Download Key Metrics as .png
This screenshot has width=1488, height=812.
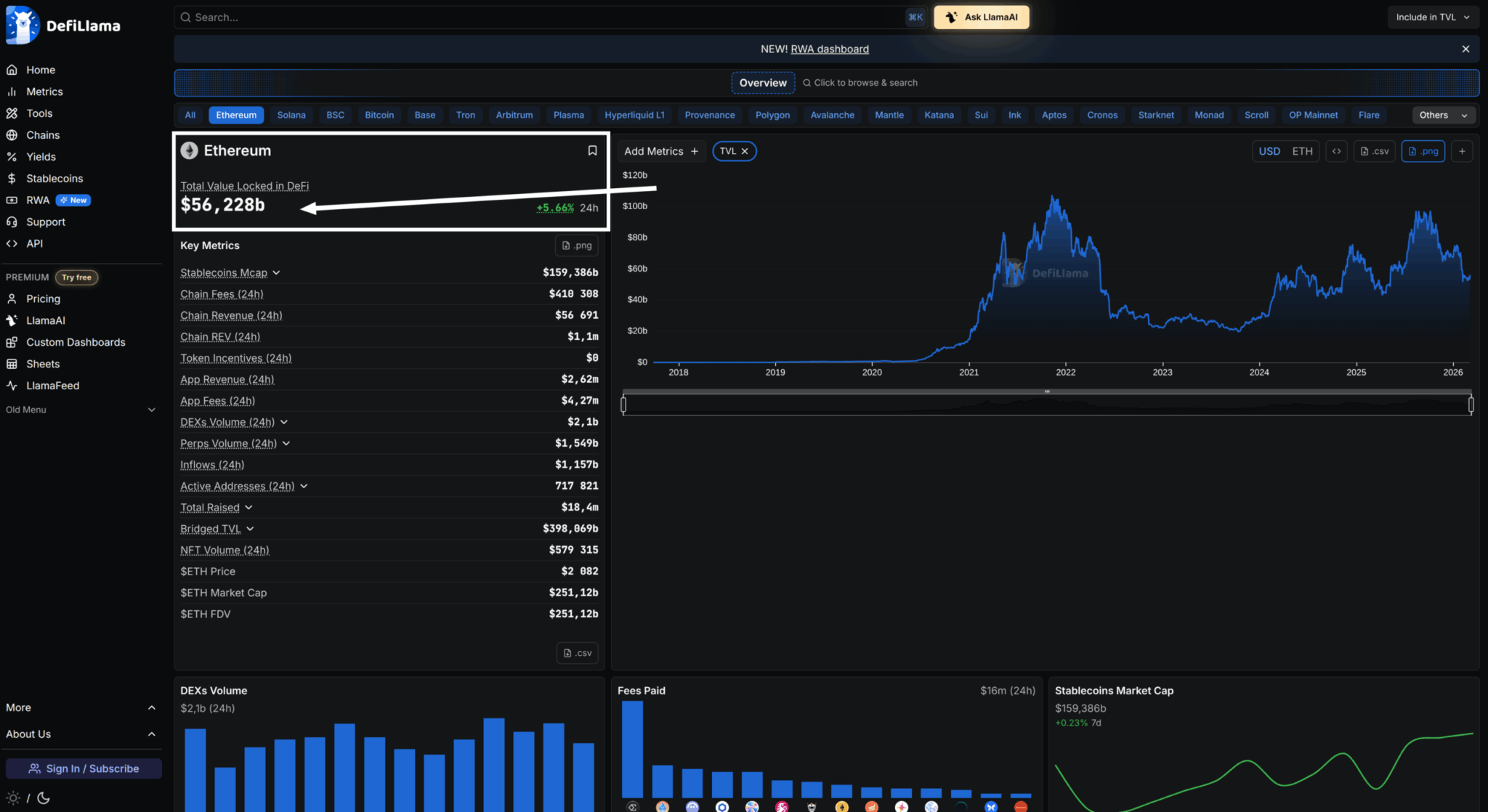(x=577, y=245)
